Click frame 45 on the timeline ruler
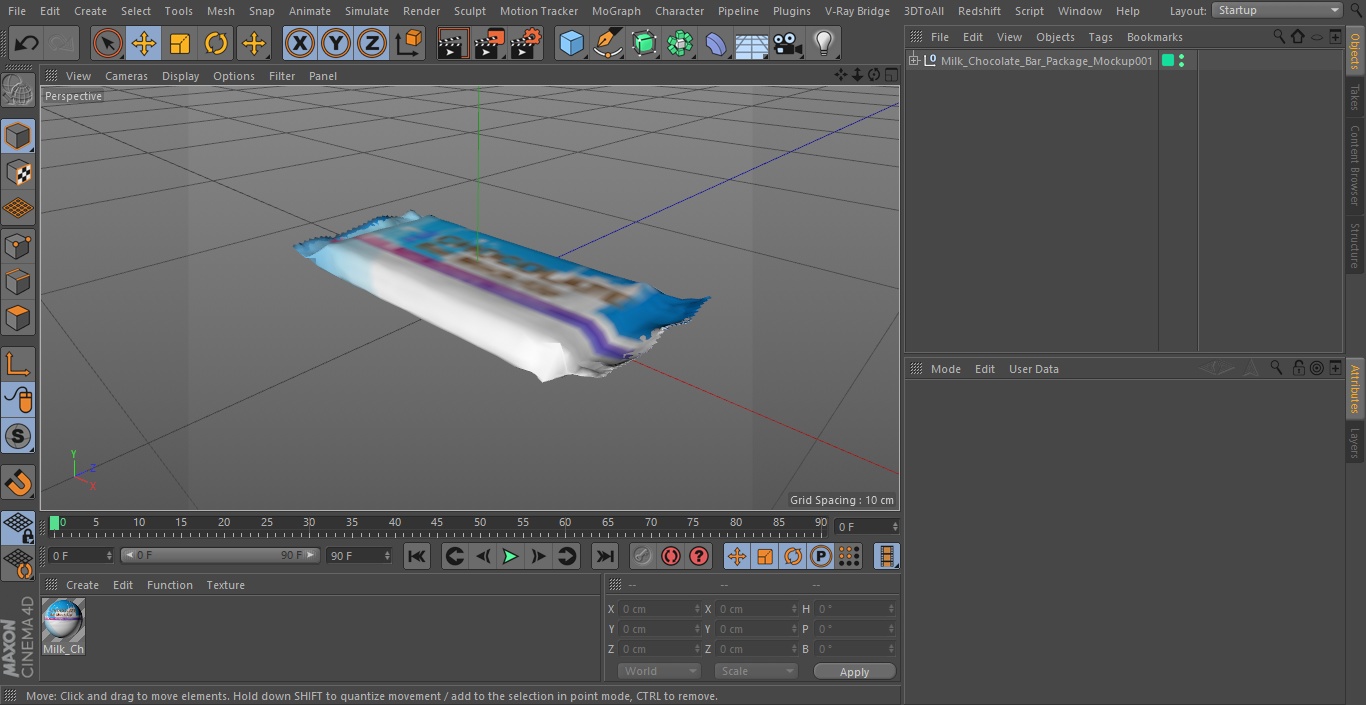The width and height of the screenshot is (1366, 705). [437, 523]
